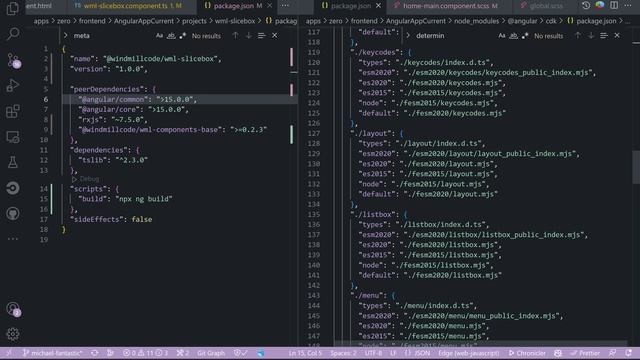Viewport: 640px width, 360px height.
Task: Open the Testing flask view
Action: [x=13, y=162]
